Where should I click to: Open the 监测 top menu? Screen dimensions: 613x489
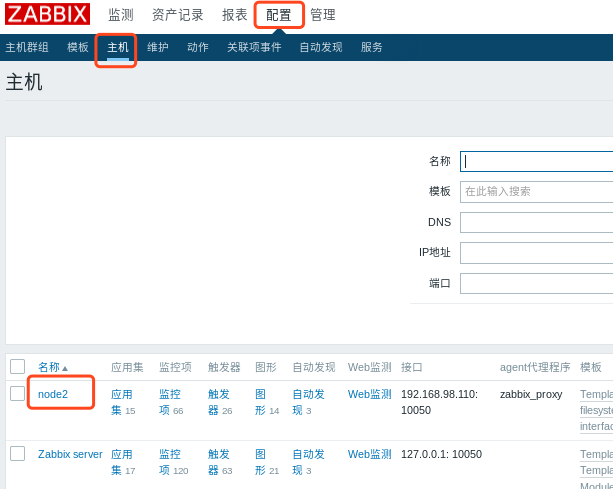(x=121, y=15)
